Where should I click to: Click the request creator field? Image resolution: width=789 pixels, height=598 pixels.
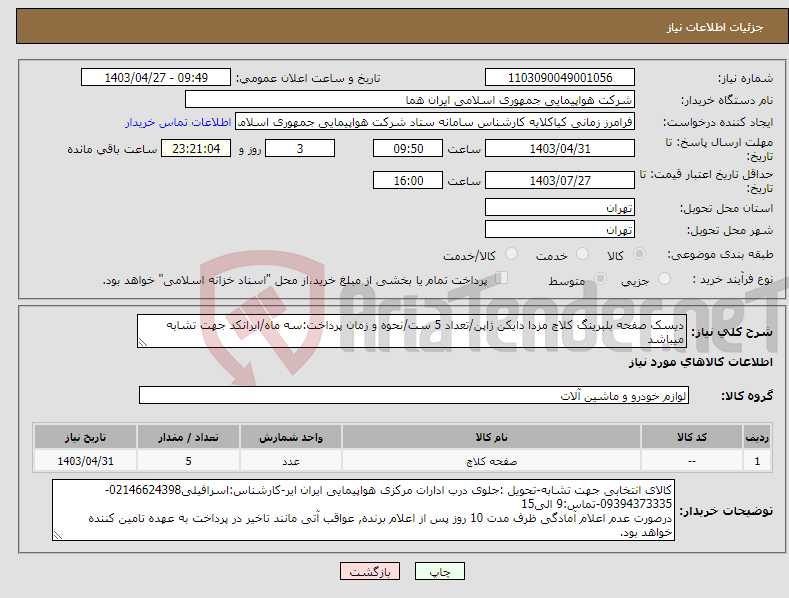coord(435,122)
